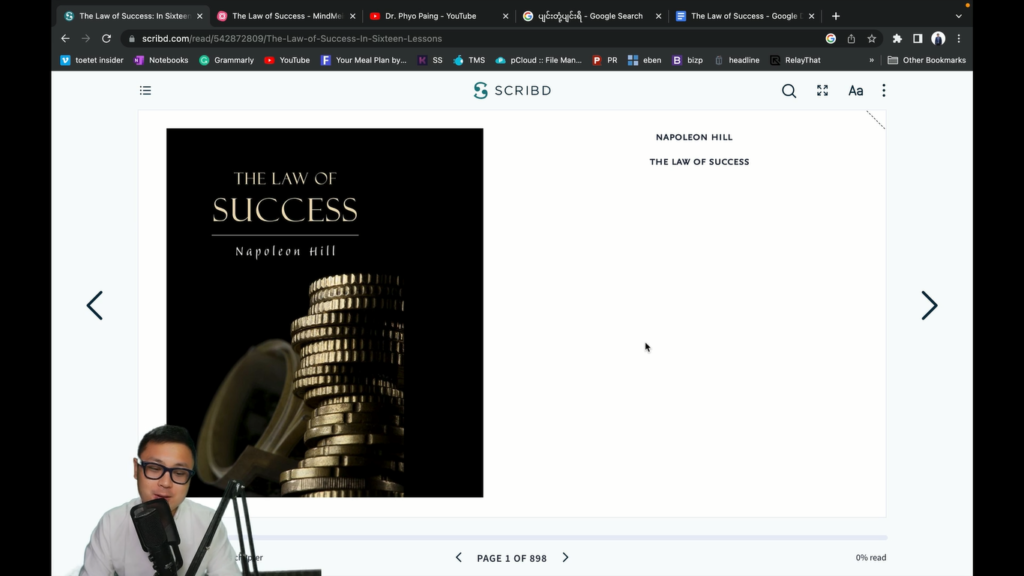Image resolution: width=1024 pixels, height=576 pixels.
Task: Click the small previous page chevron in footer
Action: (458, 558)
